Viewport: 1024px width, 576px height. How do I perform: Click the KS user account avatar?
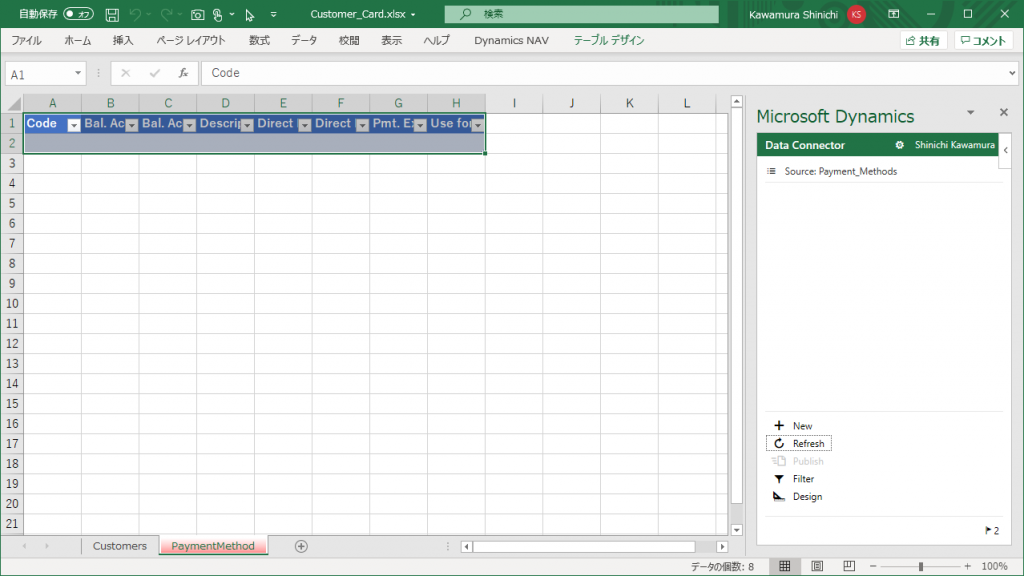pyautogui.click(x=856, y=14)
